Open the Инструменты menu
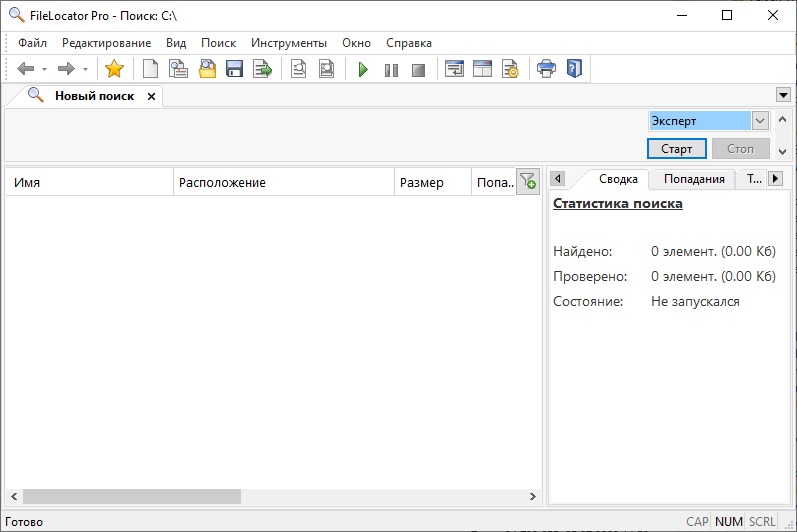797x532 pixels. tap(289, 43)
